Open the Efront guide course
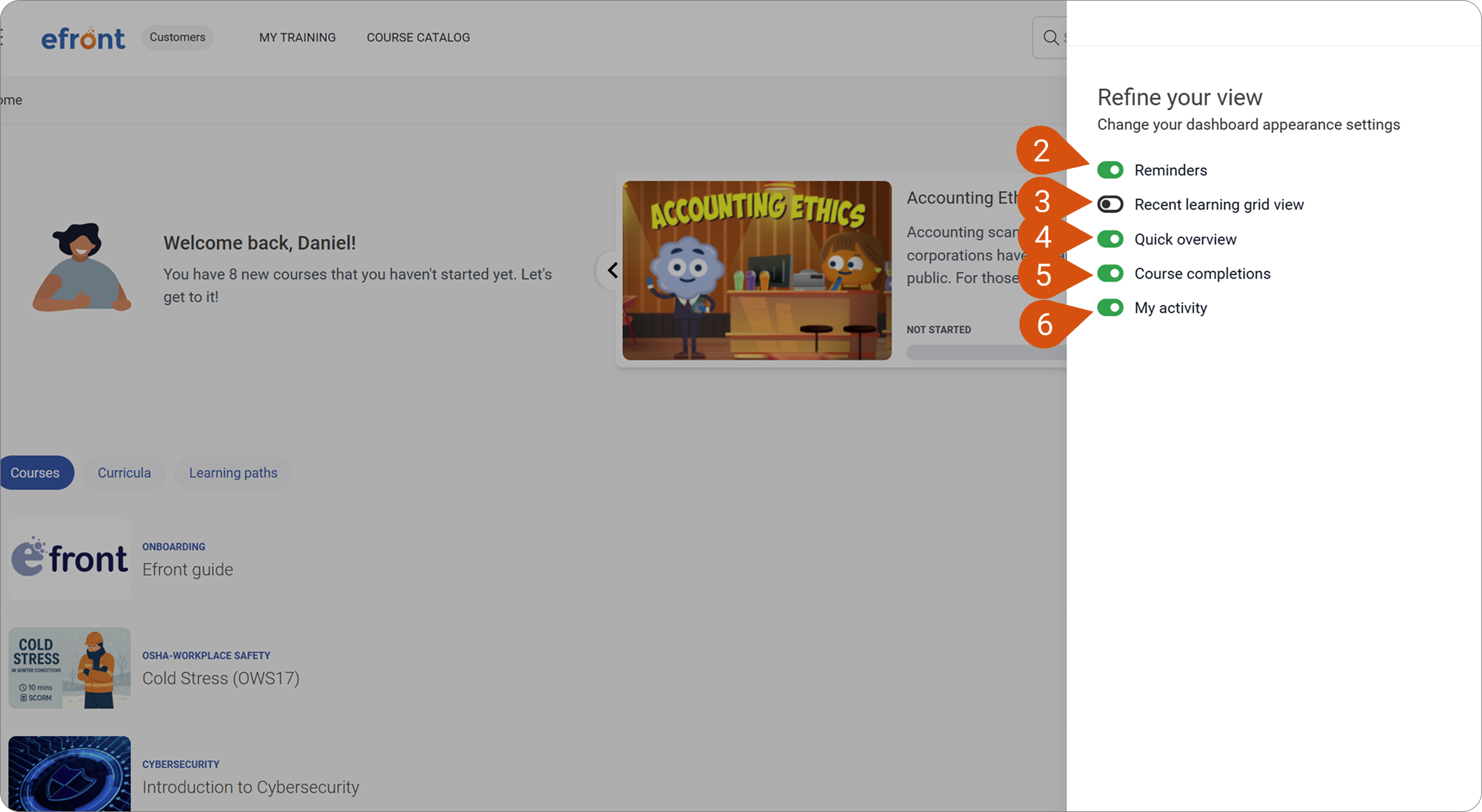 click(187, 569)
